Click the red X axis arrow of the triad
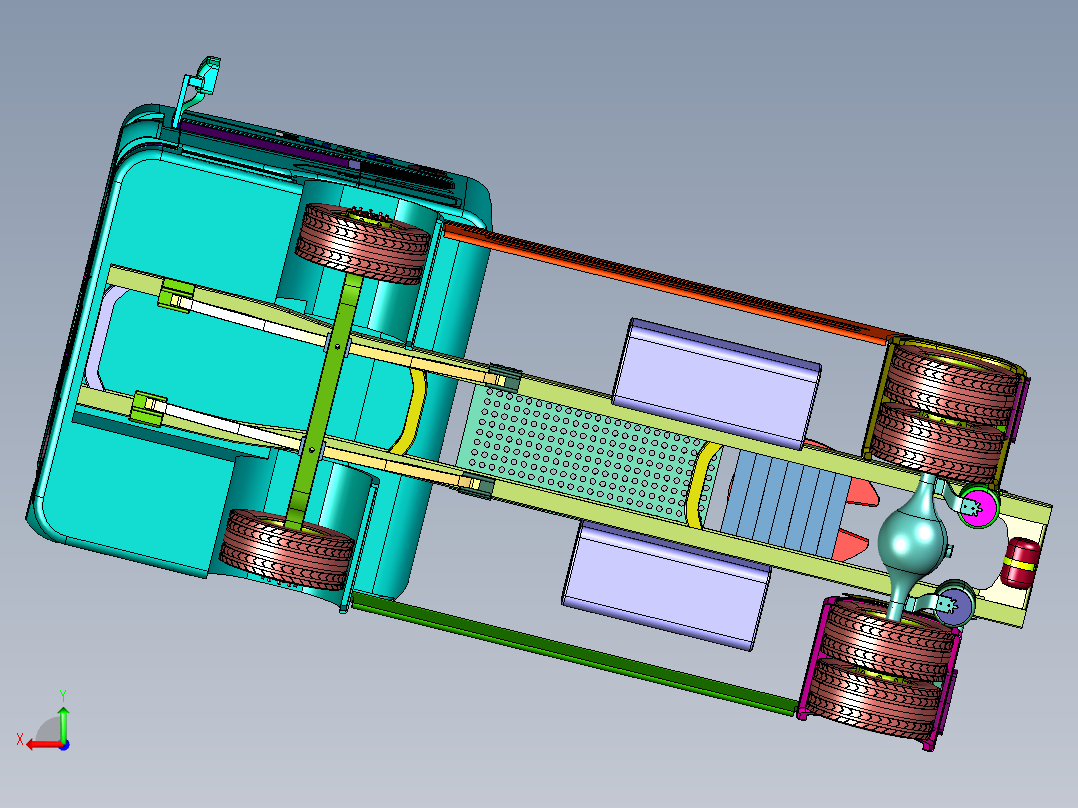1078x808 pixels. pyautogui.click(x=43, y=745)
